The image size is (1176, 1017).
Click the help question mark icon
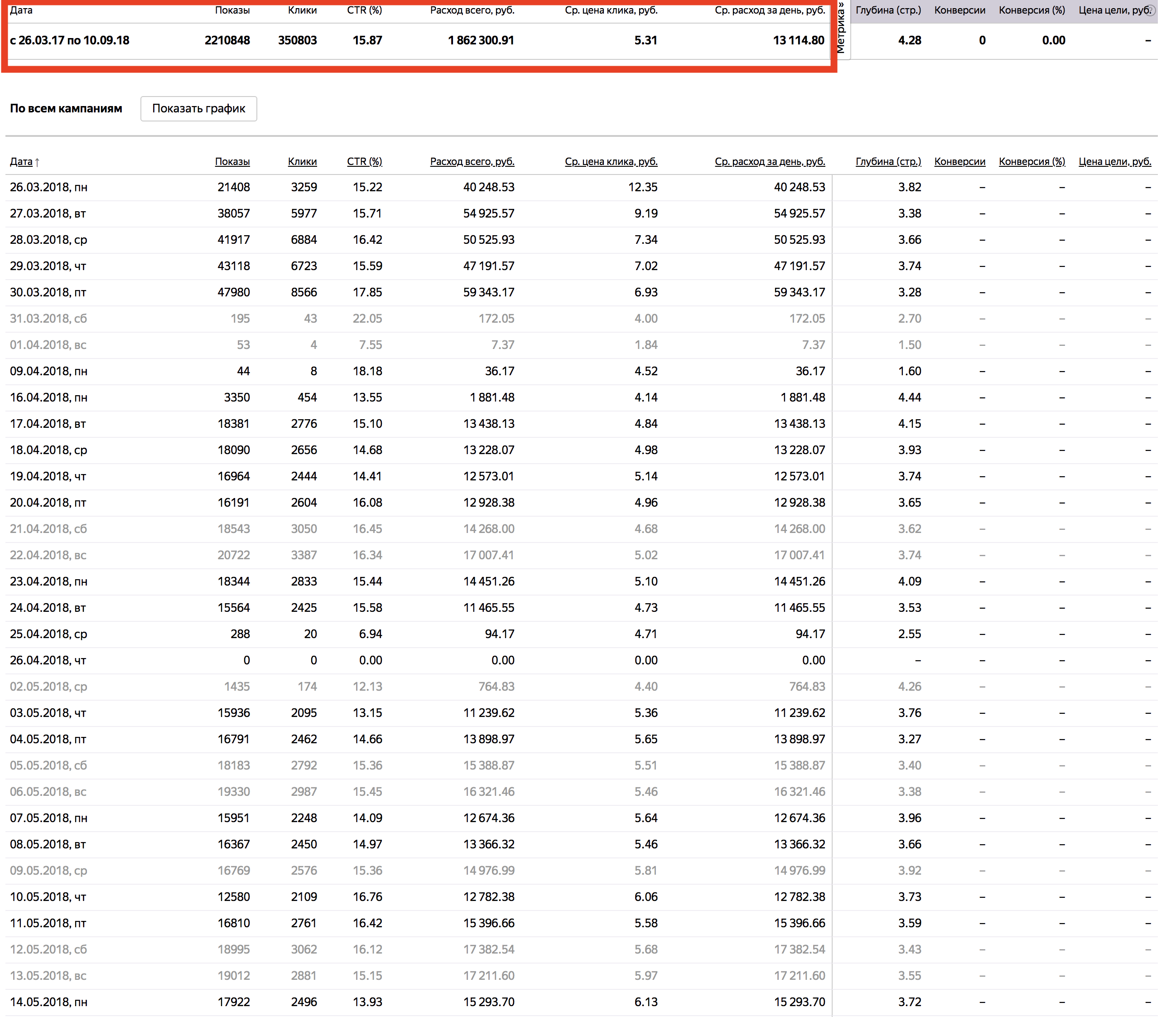click(x=1151, y=10)
